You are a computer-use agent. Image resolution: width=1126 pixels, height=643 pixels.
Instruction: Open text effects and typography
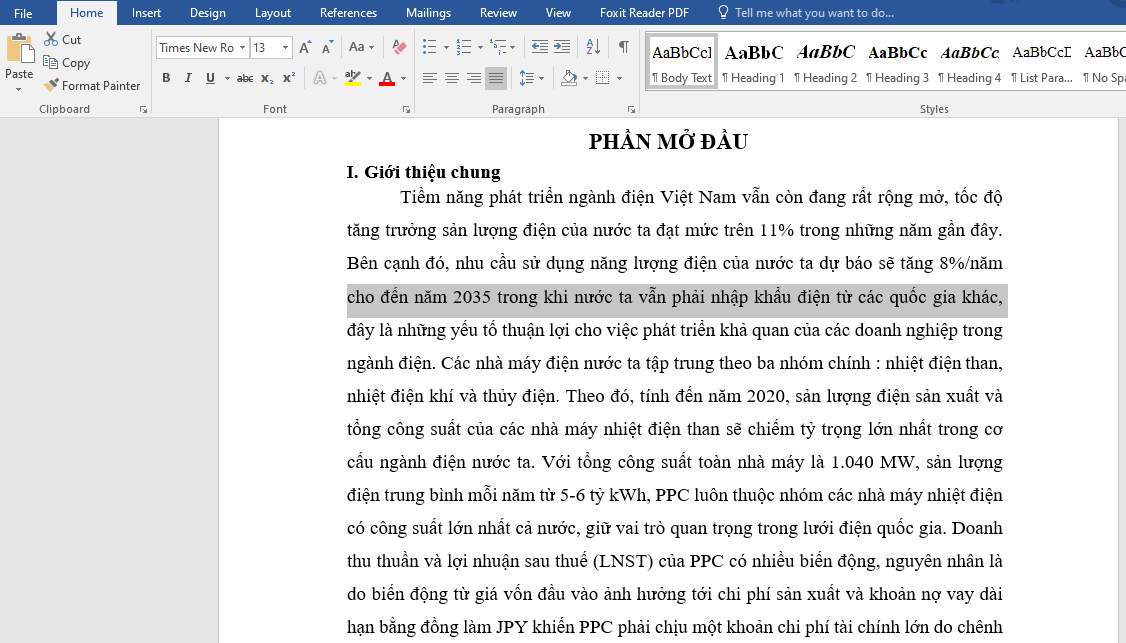pyautogui.click(x=320, y=78)
